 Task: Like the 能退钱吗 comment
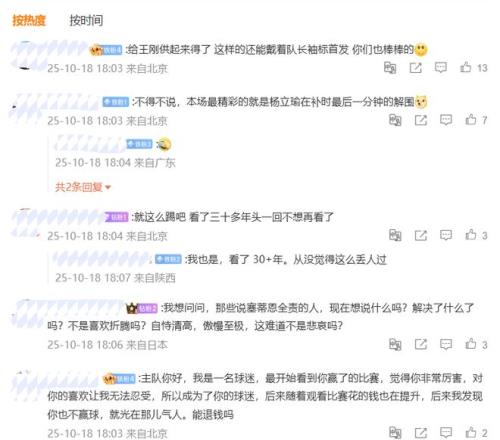pyautogui.click(x=471, y=433)
